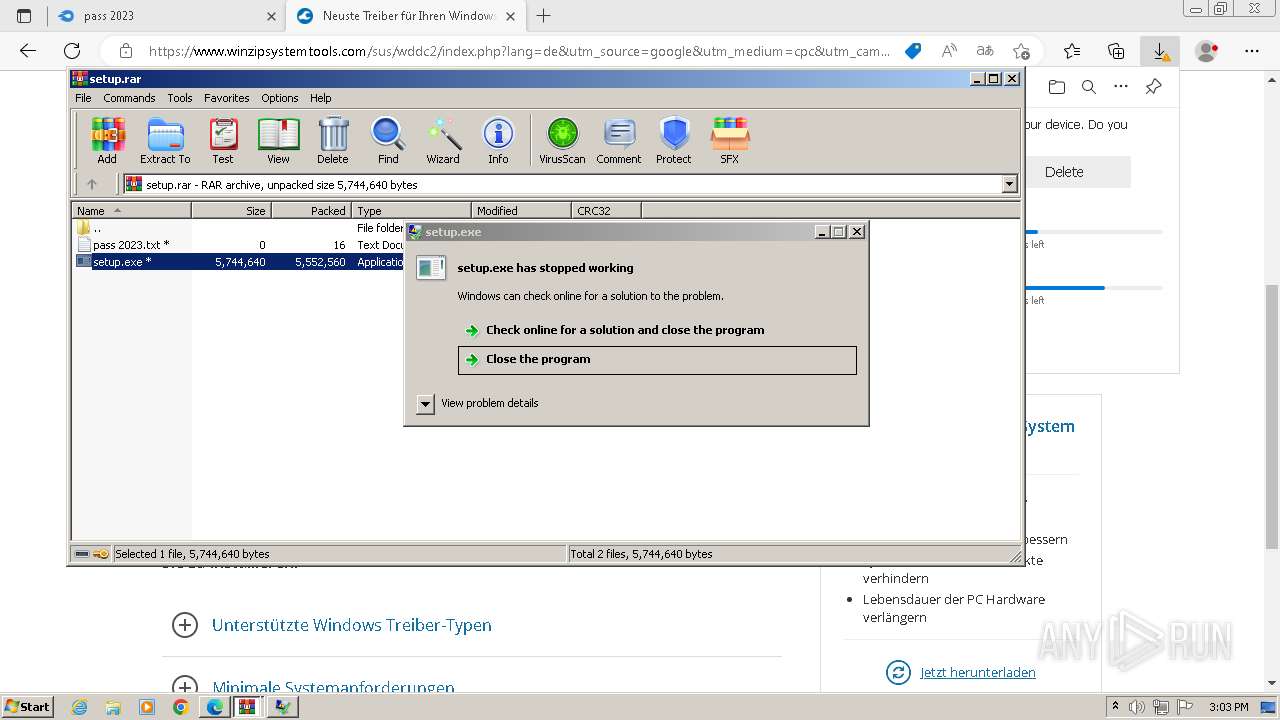Expand View problem details
The height and width of the screenshot is (720, 1280).
(x=478, y=403)
